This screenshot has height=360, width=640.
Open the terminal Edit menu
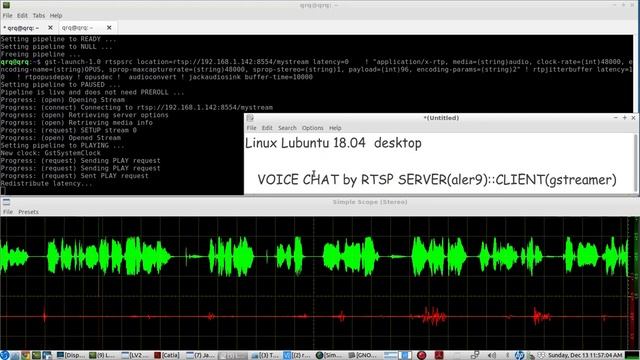pos(22,16)
